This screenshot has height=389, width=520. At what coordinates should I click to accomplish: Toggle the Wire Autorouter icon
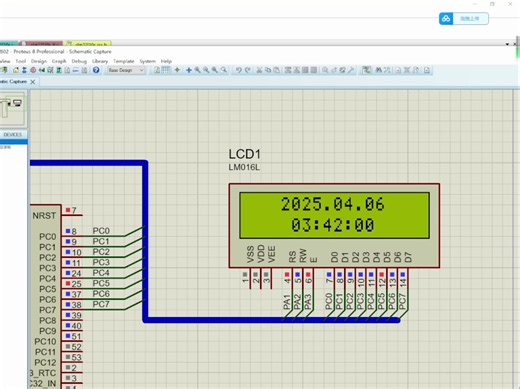click(x=367, y=70)
